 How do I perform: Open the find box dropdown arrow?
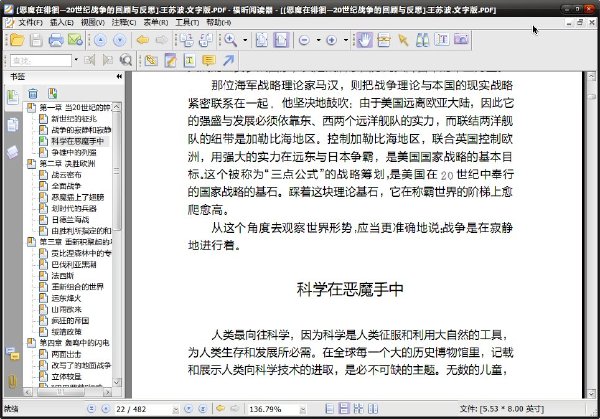tap(76, 60)
